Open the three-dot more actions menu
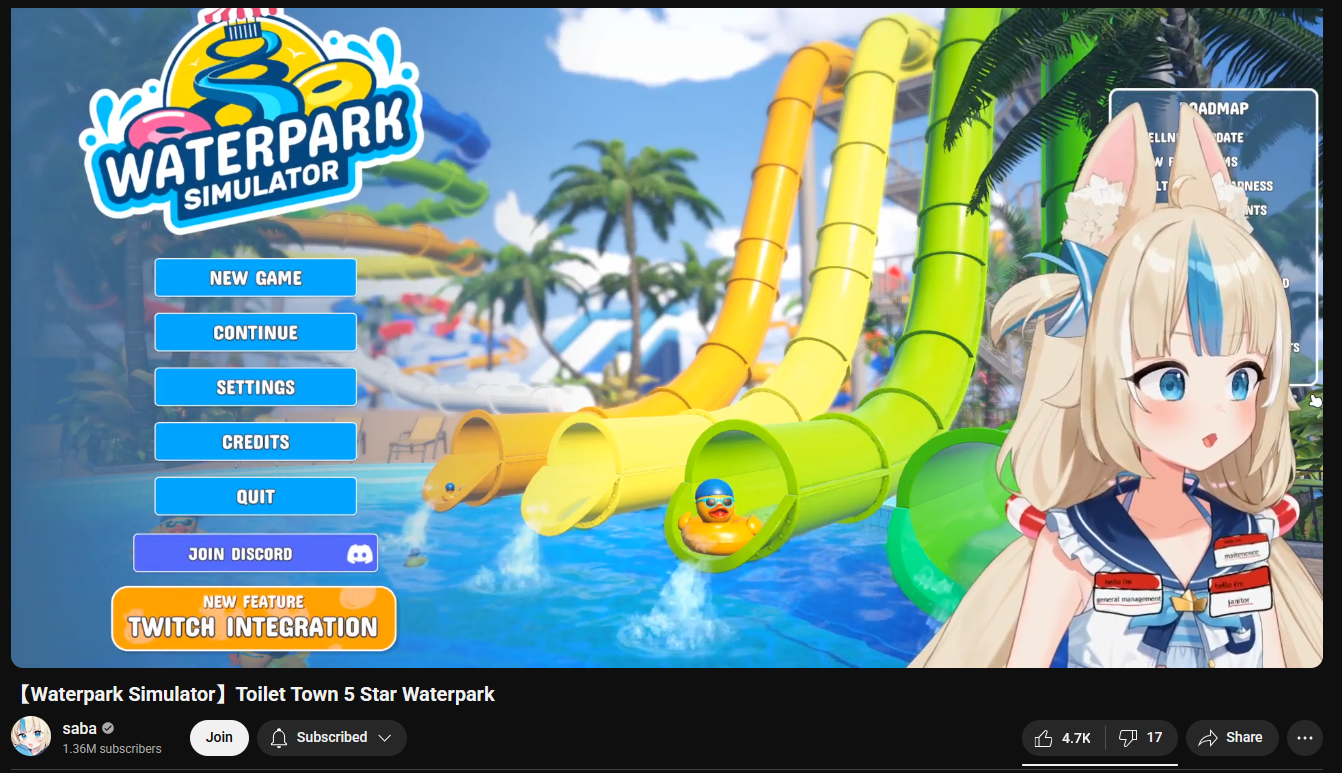 pos(1304,738)
